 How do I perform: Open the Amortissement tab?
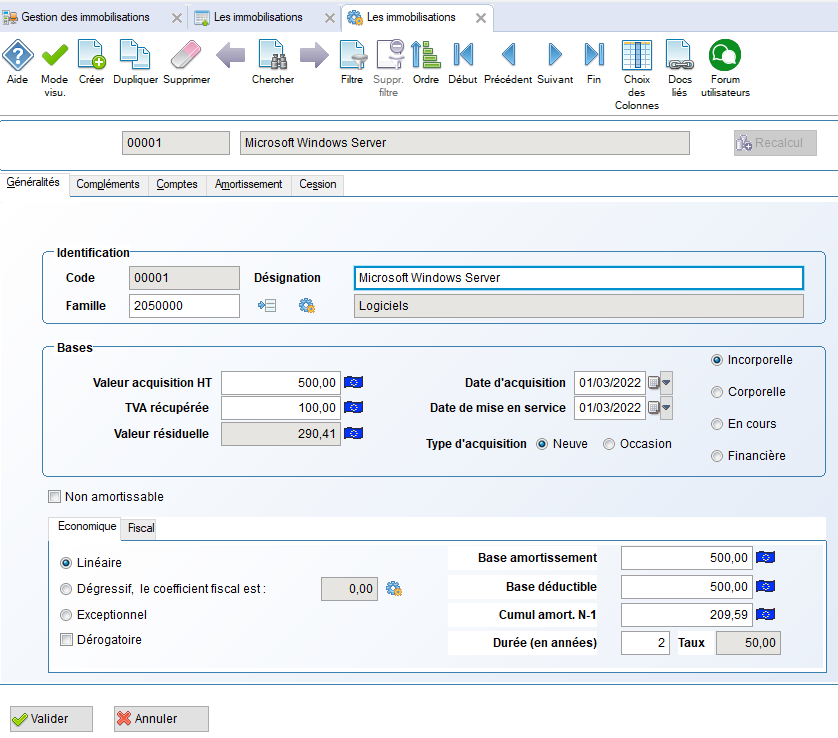[249, 184]
